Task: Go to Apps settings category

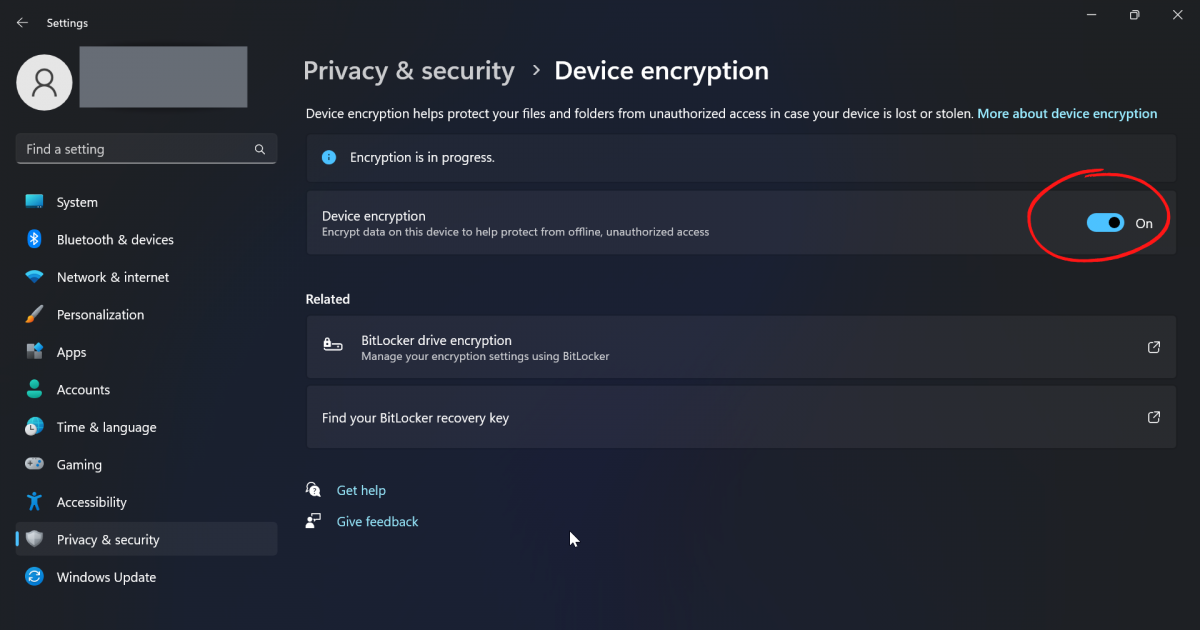Action: (71, 352)
